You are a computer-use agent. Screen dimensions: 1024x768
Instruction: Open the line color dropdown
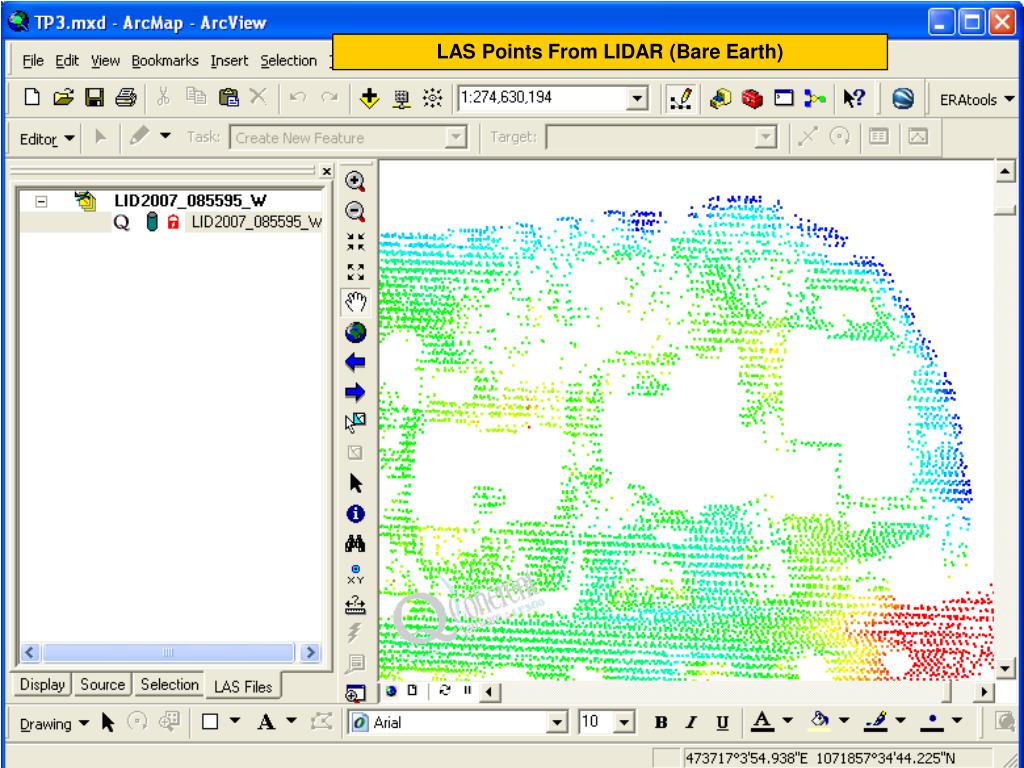click(x=901, y=720)
